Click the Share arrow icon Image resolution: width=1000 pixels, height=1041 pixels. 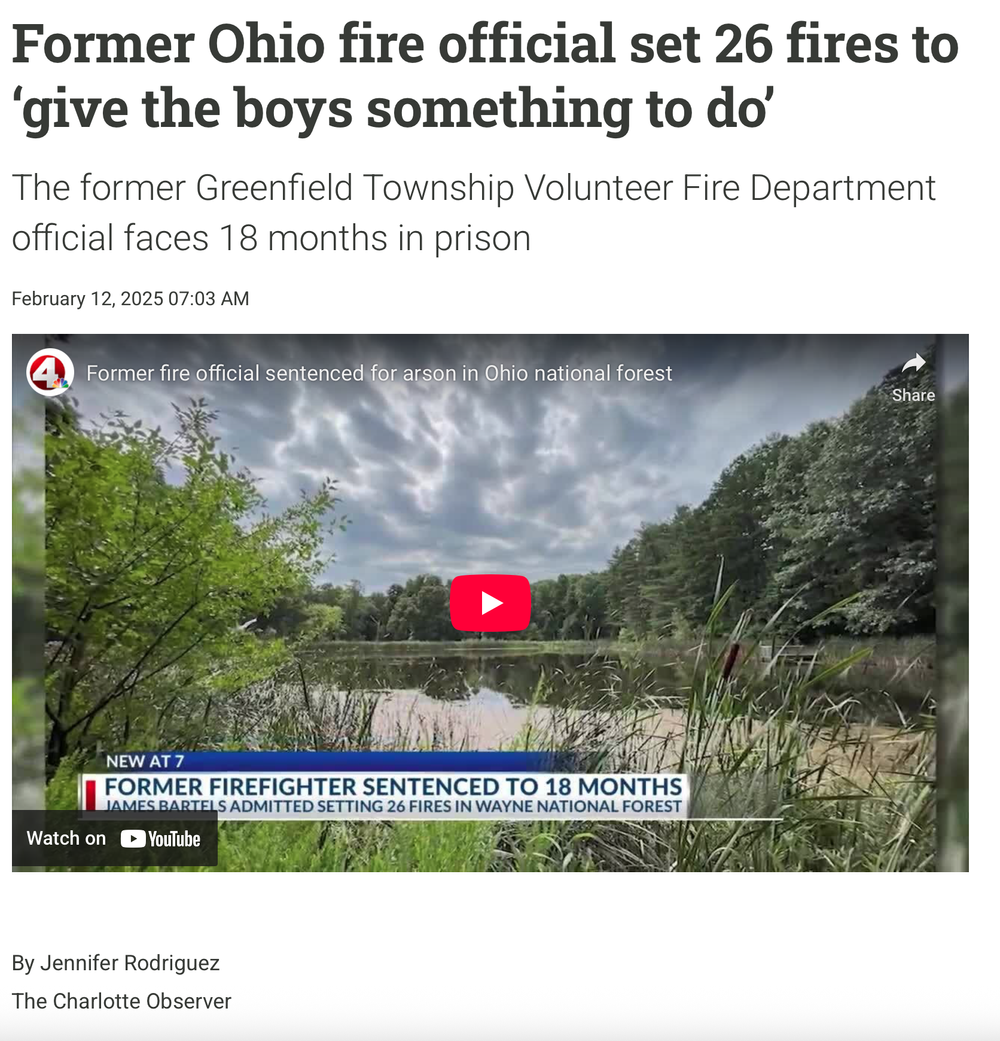(x=914, y=363)
